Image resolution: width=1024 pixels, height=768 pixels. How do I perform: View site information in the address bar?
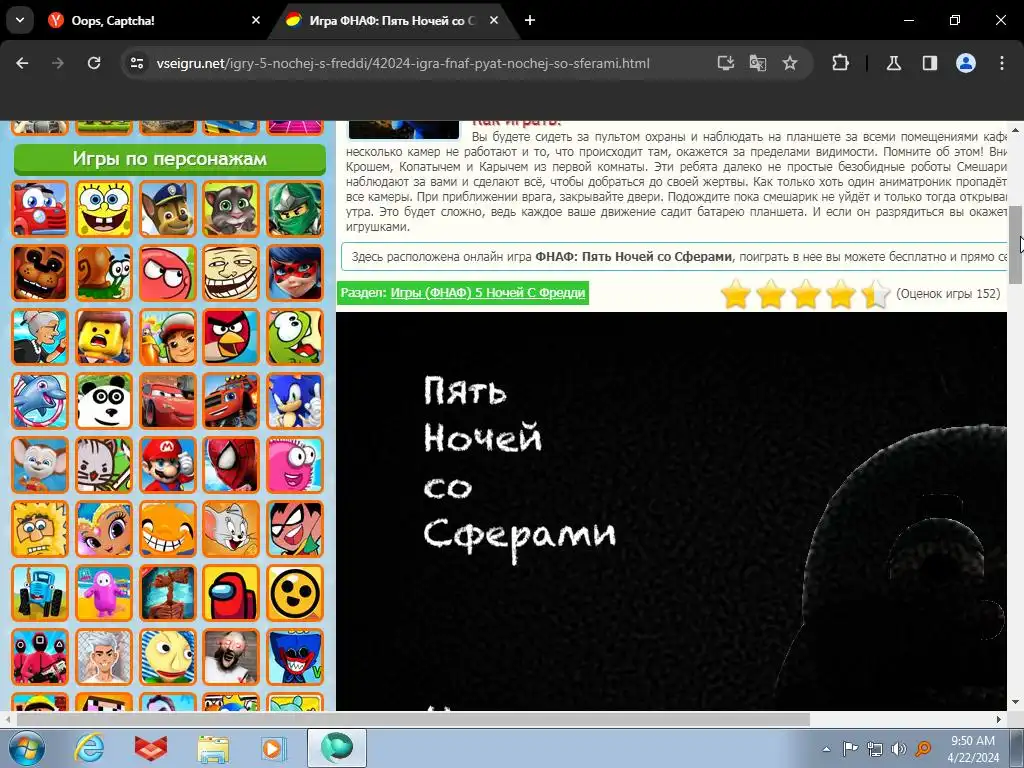pyautogui.click(x=137, y=63)
